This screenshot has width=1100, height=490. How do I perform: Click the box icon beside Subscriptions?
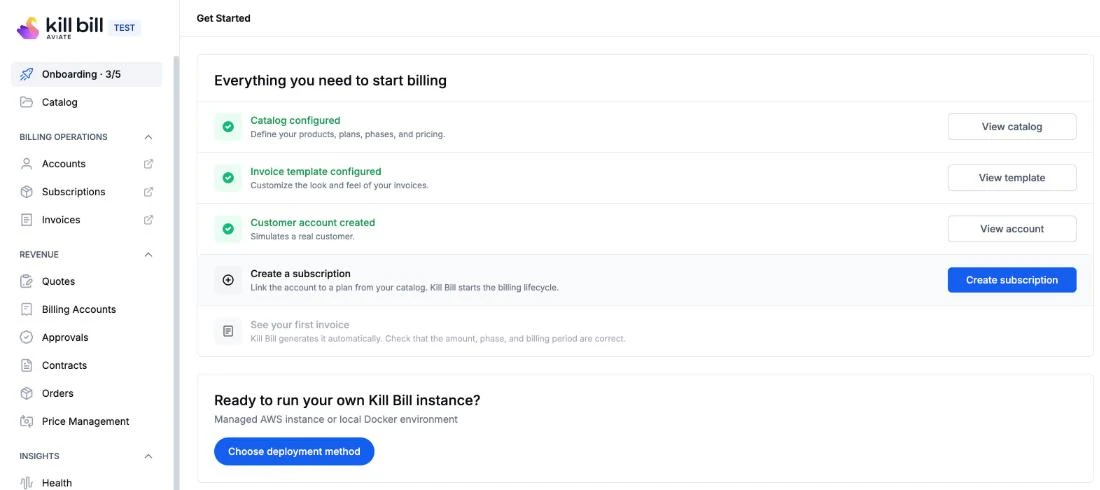[x=27, y=192]
